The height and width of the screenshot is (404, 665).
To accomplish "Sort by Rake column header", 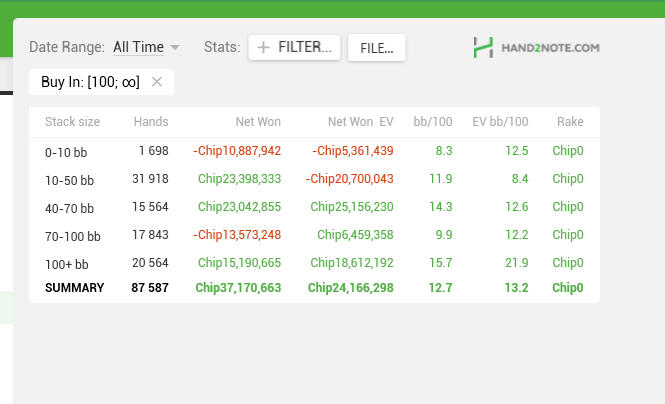I will click(570, 122).
